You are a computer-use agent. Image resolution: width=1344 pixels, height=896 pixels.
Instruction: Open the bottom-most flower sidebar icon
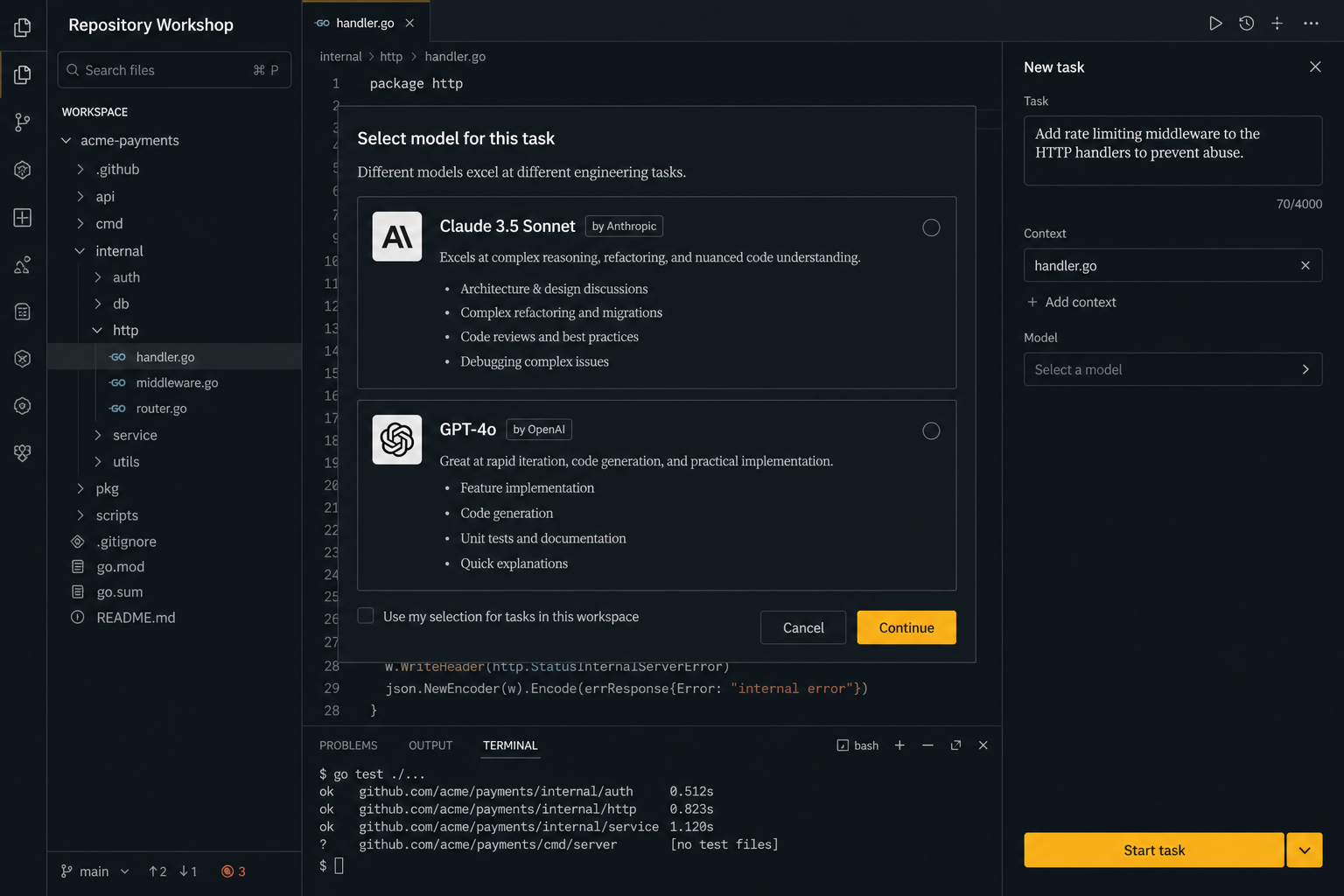(23, 452)
